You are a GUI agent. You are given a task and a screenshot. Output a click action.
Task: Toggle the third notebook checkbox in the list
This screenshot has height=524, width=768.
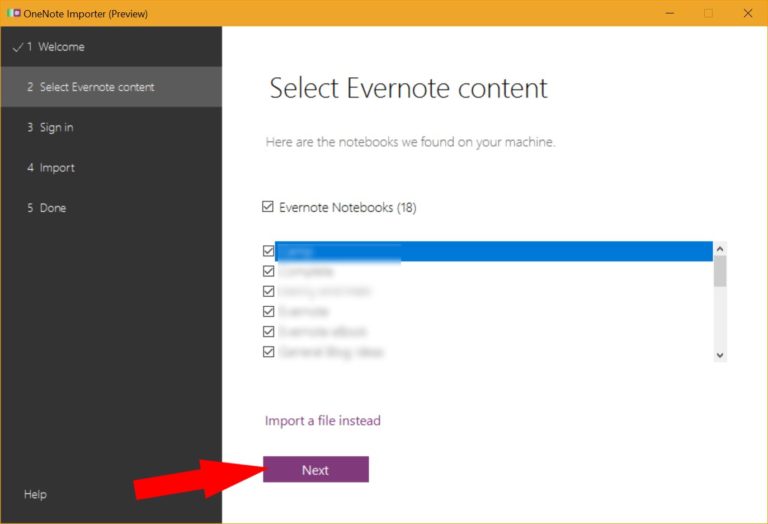coord(268,291)
